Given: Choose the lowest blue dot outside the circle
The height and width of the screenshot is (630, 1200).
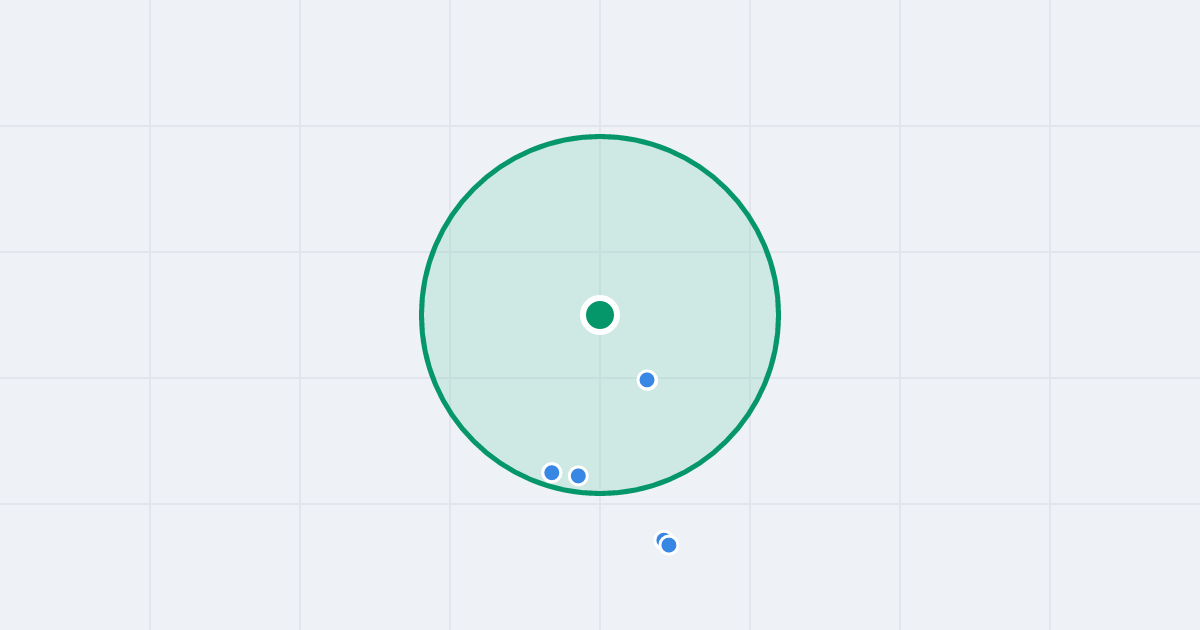Looking at the screenshot, I should point(669,545).
